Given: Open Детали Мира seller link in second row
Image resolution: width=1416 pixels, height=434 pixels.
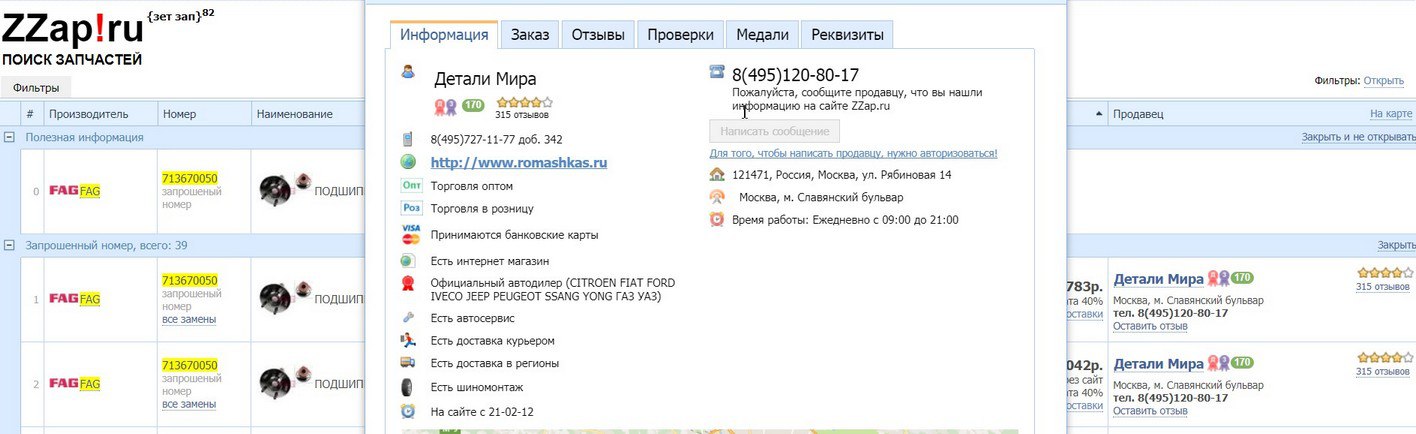Looking at the screenshot, I should [x=1158, y=363].
